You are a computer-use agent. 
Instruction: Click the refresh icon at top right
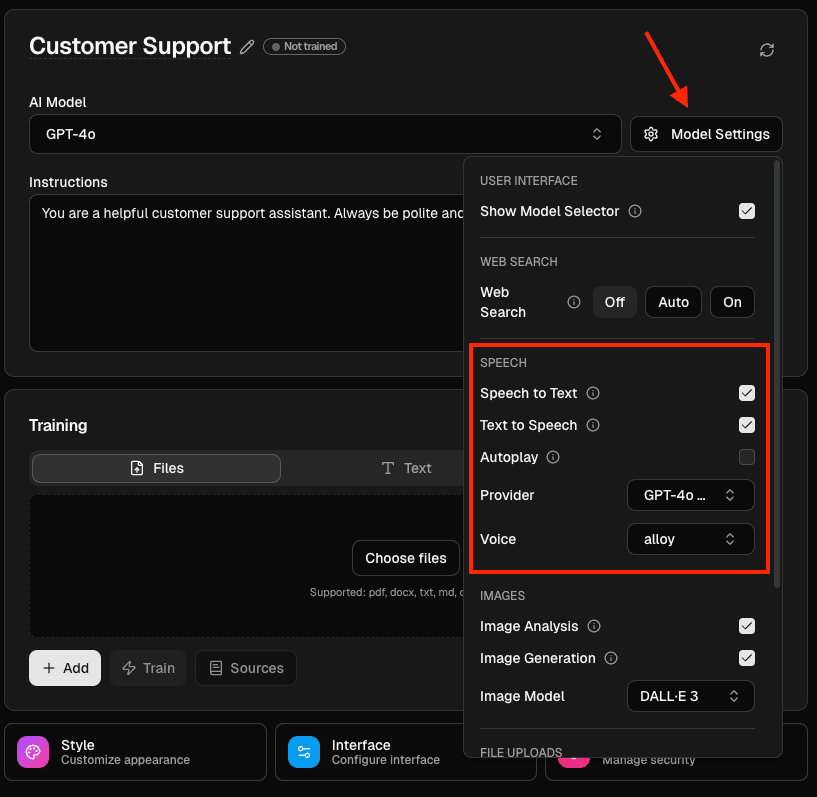point(767,50)
